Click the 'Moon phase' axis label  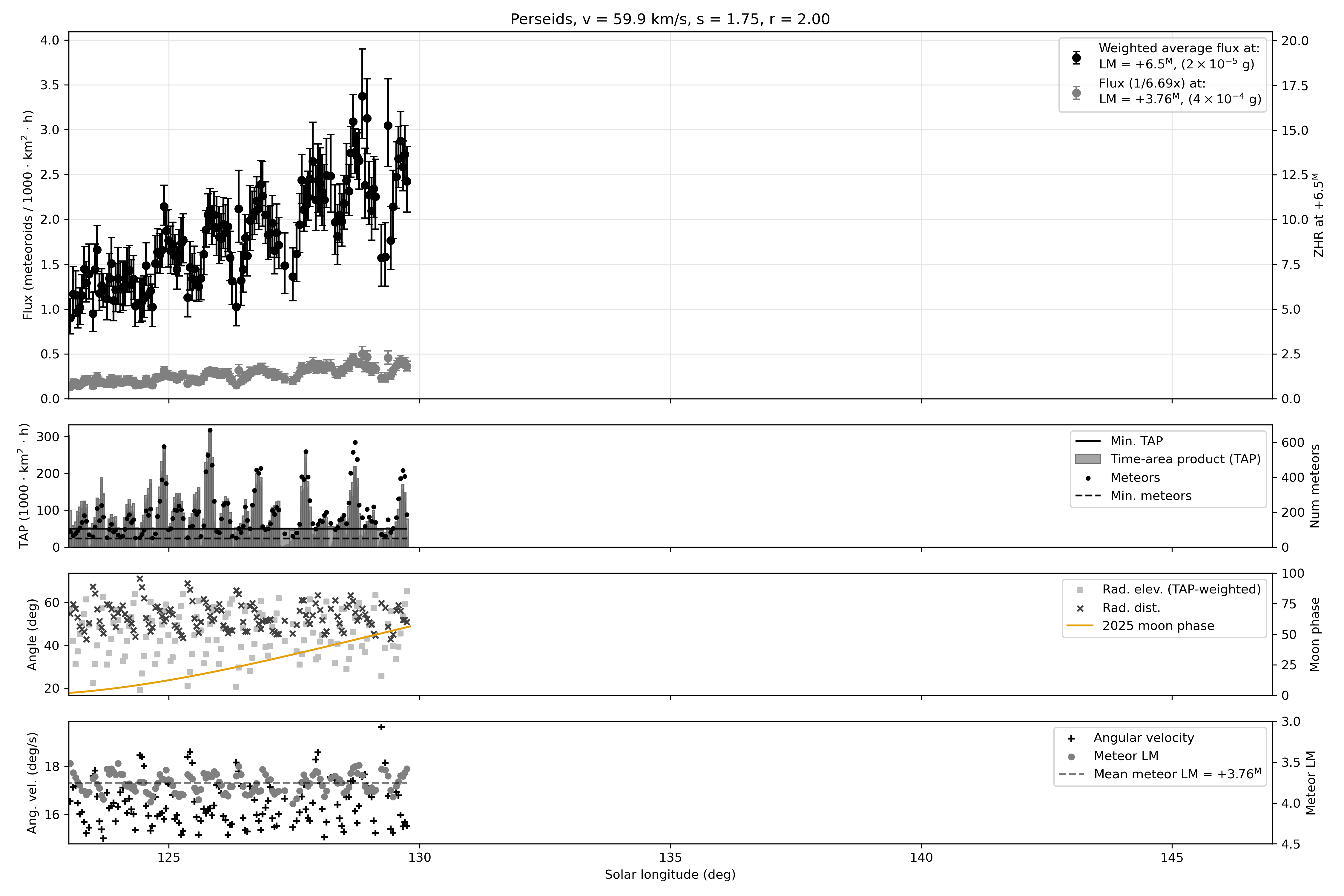tap(1315, 634)
